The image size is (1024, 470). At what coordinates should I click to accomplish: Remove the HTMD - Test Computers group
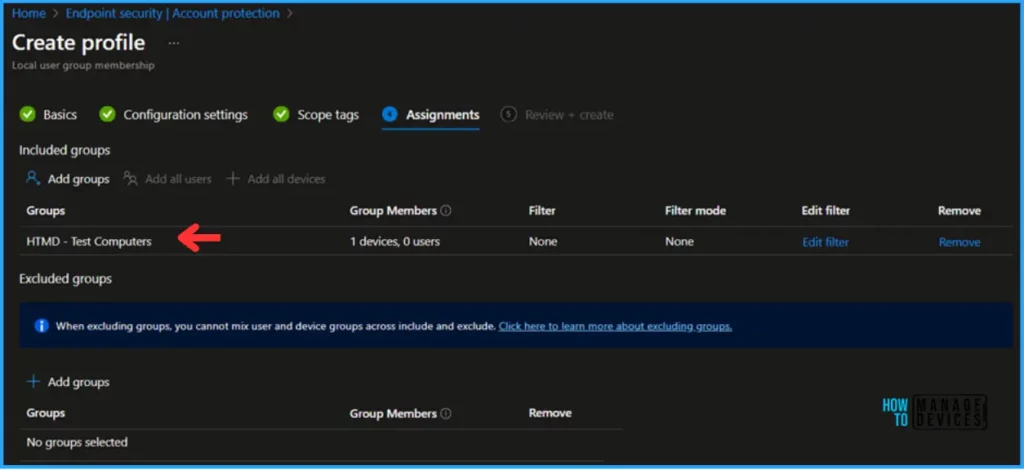coord(959,242)
